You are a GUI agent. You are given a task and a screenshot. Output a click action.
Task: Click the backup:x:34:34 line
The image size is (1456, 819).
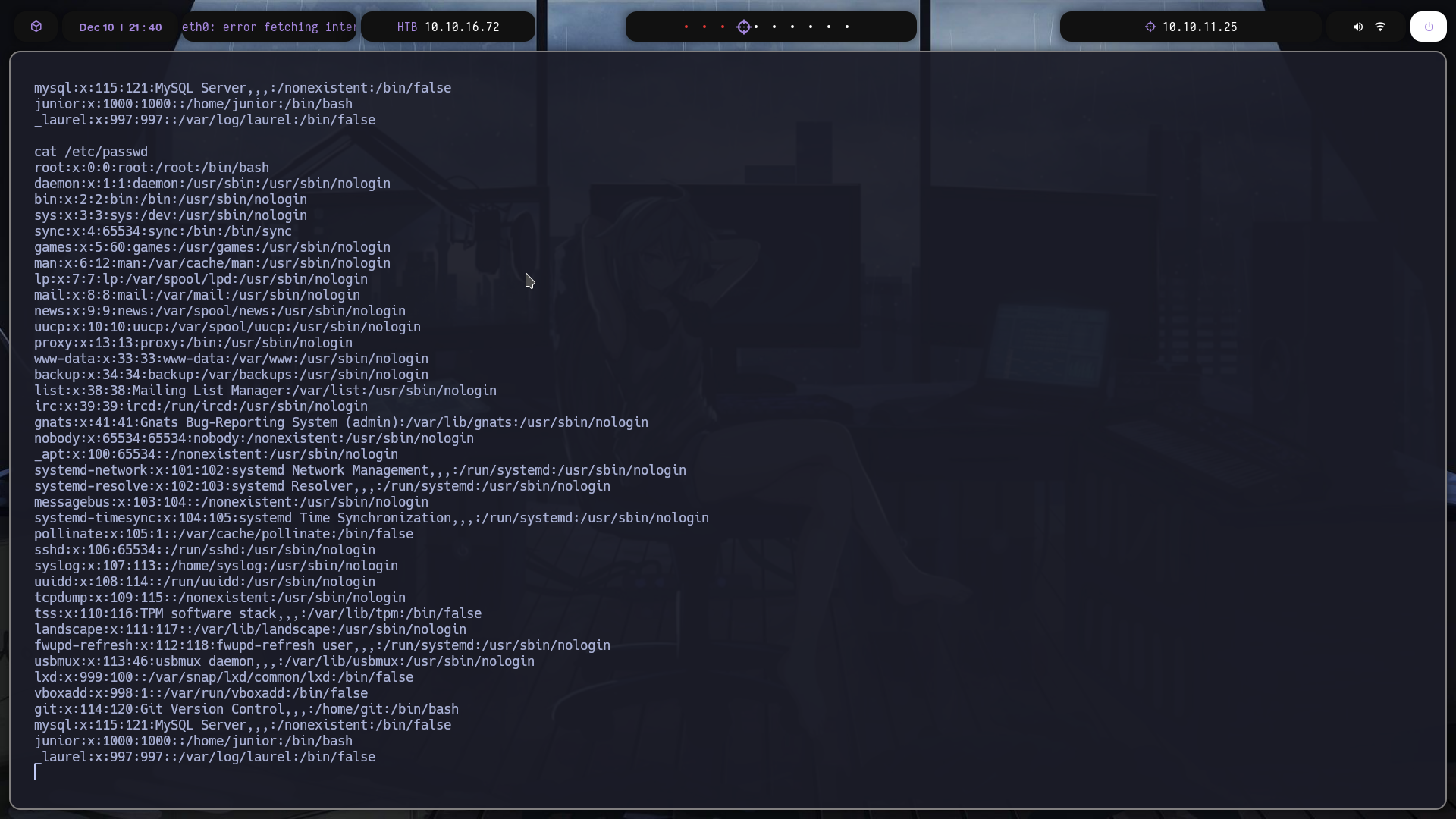[231, 375]
